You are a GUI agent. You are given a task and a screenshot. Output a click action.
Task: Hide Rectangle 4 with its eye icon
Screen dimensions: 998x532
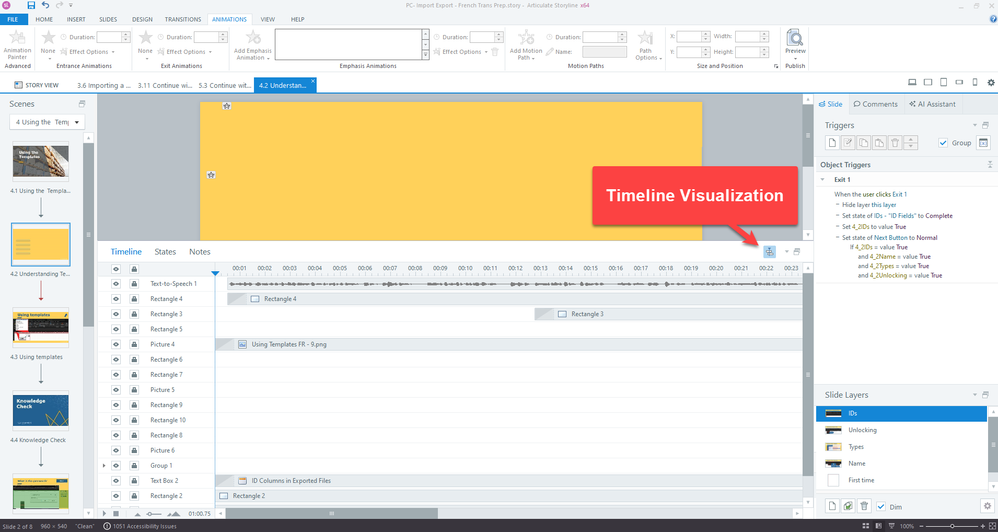point(116,299)
